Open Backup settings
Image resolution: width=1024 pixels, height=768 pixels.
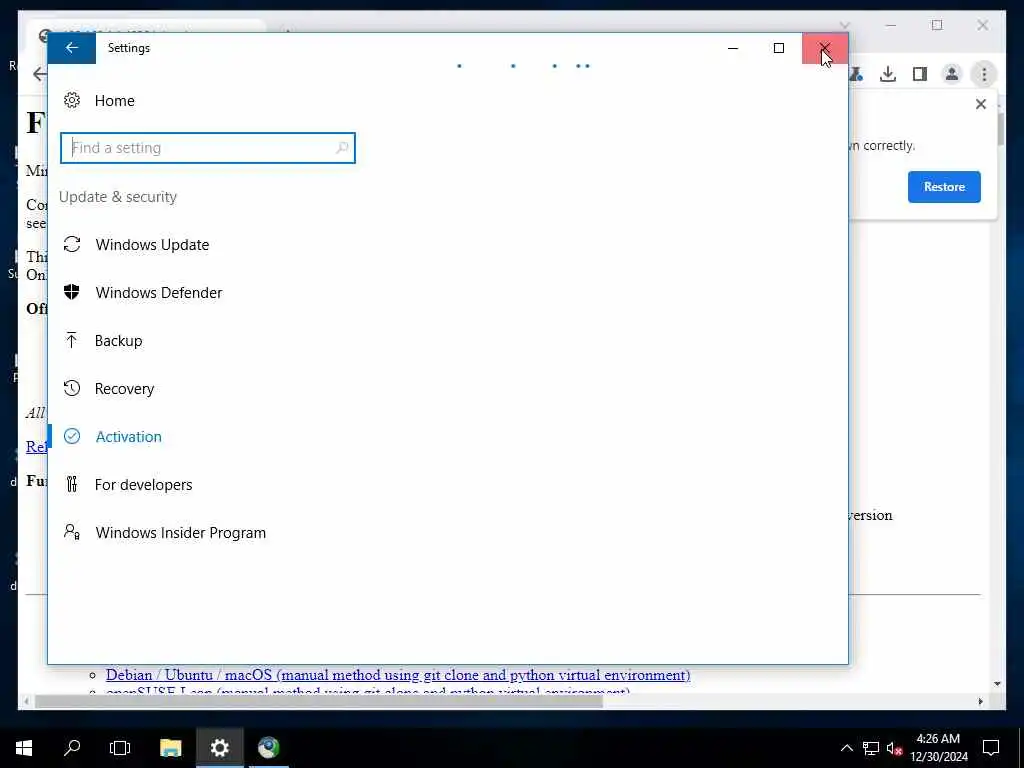pos(118,340)
